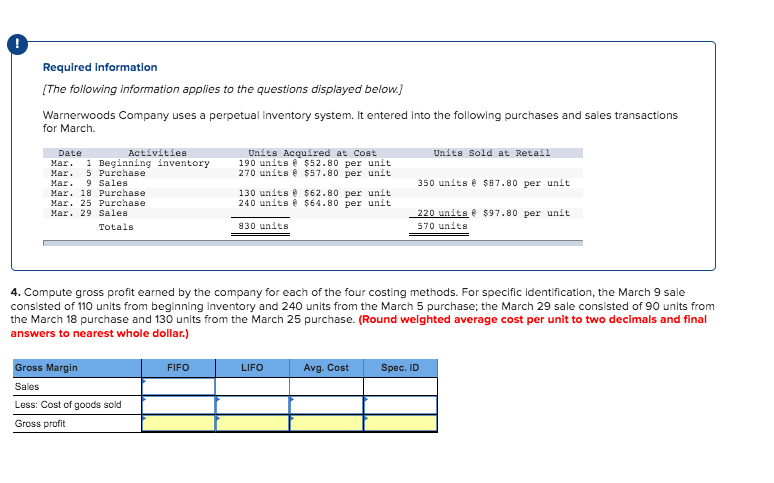Click the 'Date' column header
The height and width of the screenshot is (483, 774).
(x=70, y=153)
